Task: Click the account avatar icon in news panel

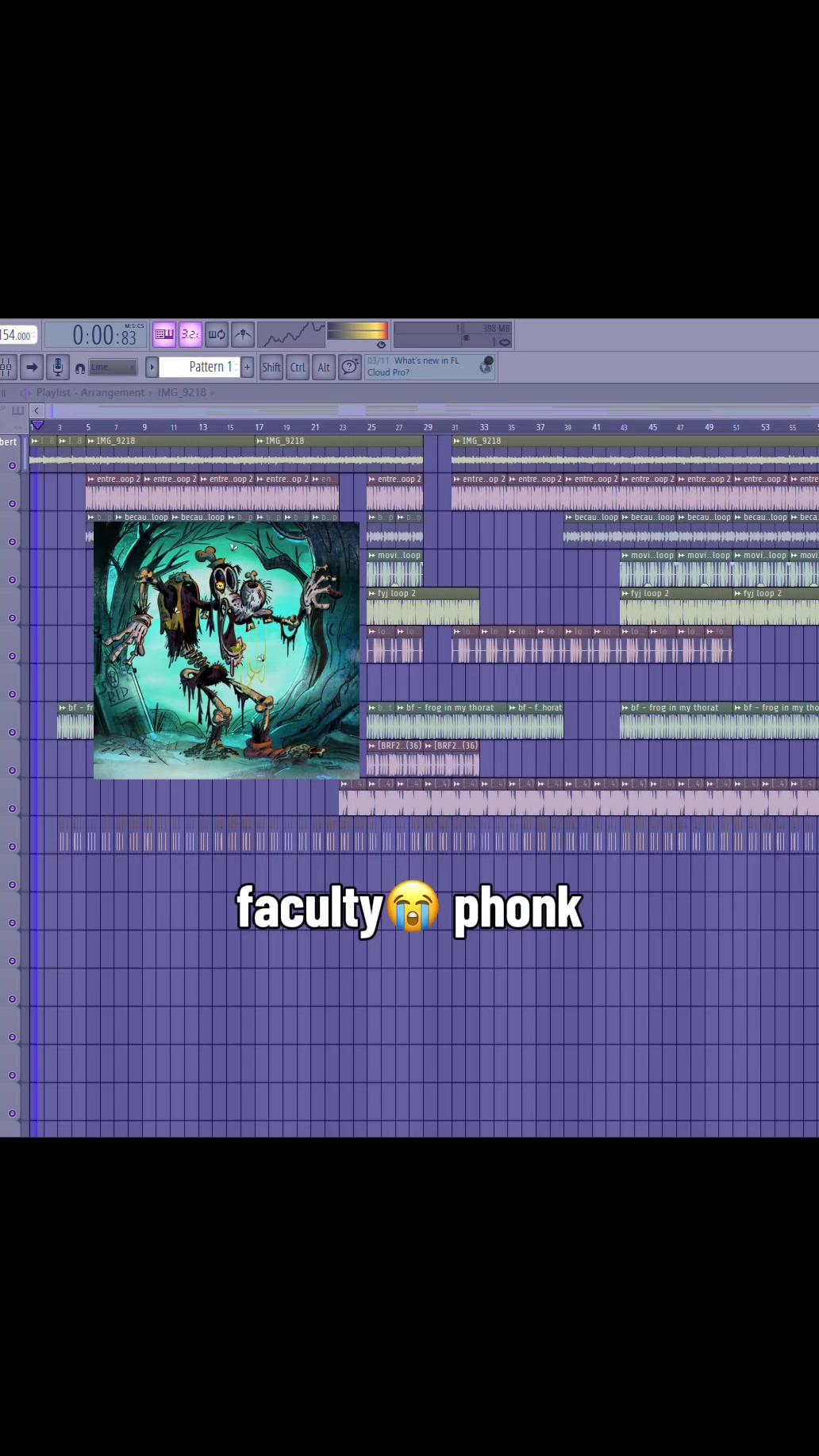Action: pos(486,365)
